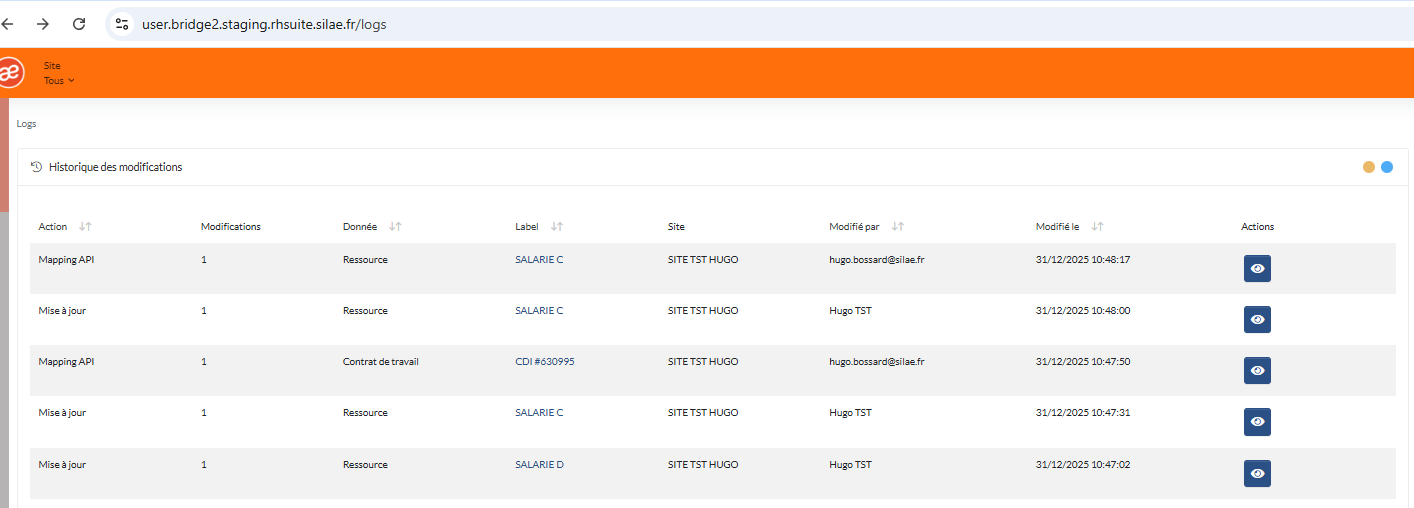The width and height of the screenshot is (1414, 508).
Task: View details of the CDI #630995 log
Action: 1257,371
